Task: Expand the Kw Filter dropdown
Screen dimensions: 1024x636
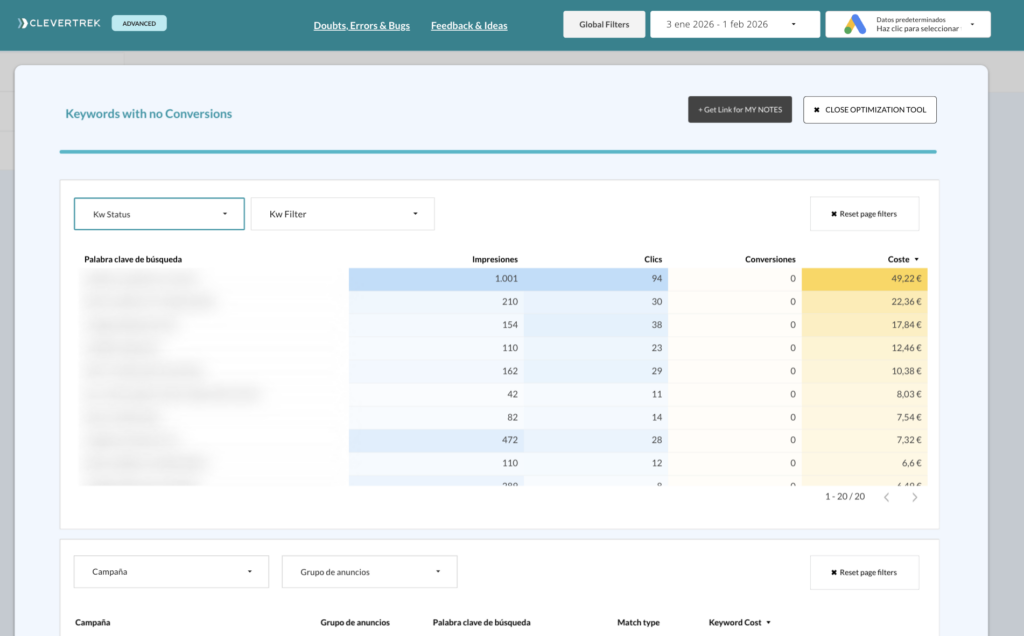Action: click(342, 214)
